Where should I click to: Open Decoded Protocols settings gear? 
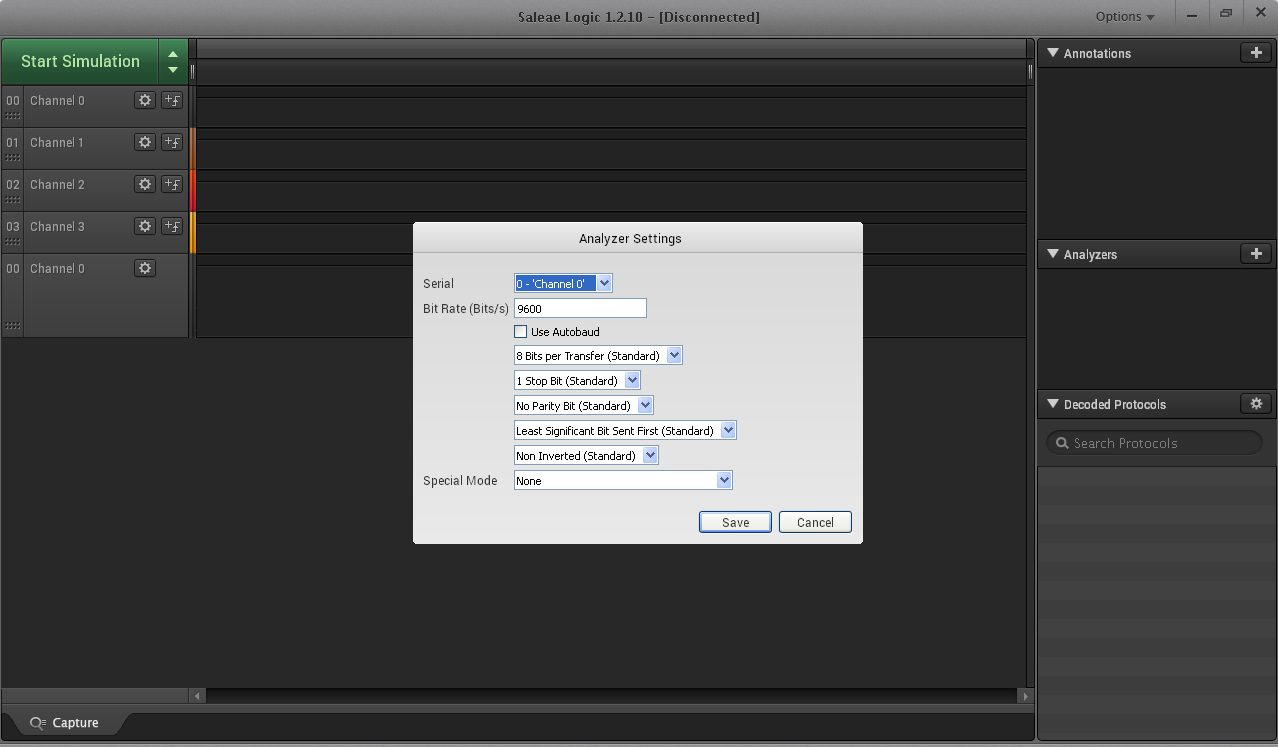click(x=1256, y=404)
